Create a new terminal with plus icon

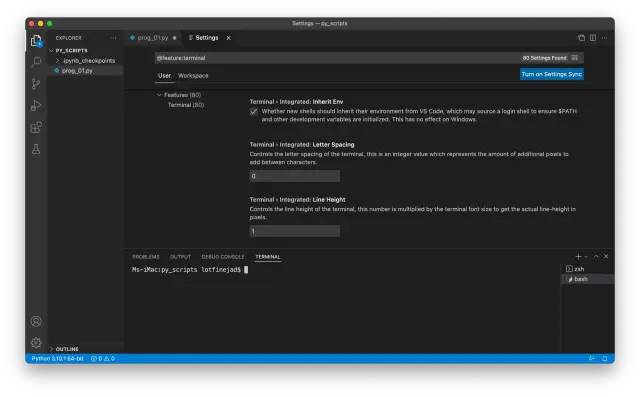[x=578, y=257]
